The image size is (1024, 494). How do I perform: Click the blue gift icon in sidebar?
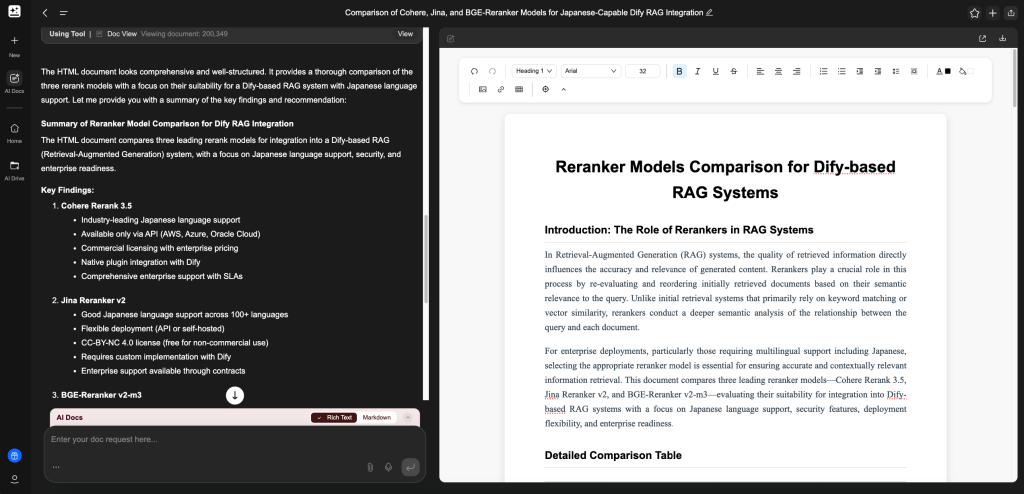click(x=14, y=455)
